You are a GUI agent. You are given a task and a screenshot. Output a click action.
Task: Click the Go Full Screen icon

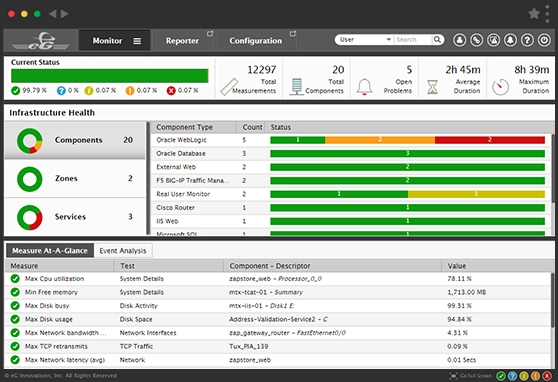tap(453, 376)
